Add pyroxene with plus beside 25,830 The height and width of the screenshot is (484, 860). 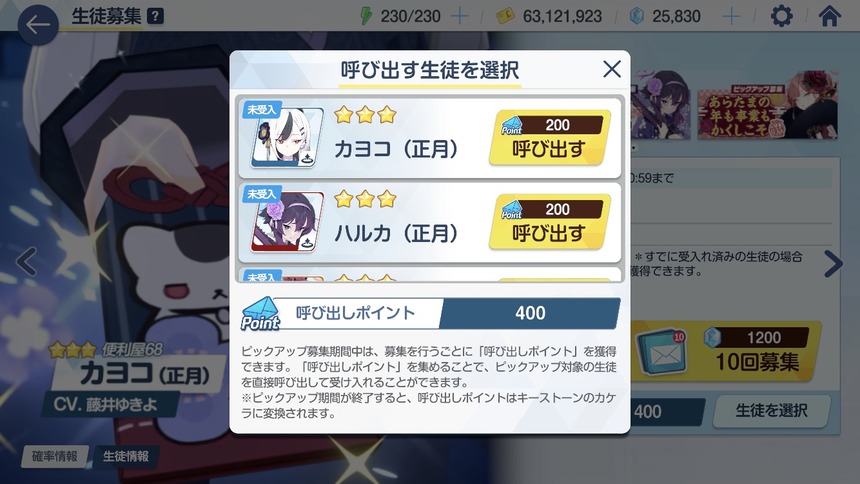(731, 16)
